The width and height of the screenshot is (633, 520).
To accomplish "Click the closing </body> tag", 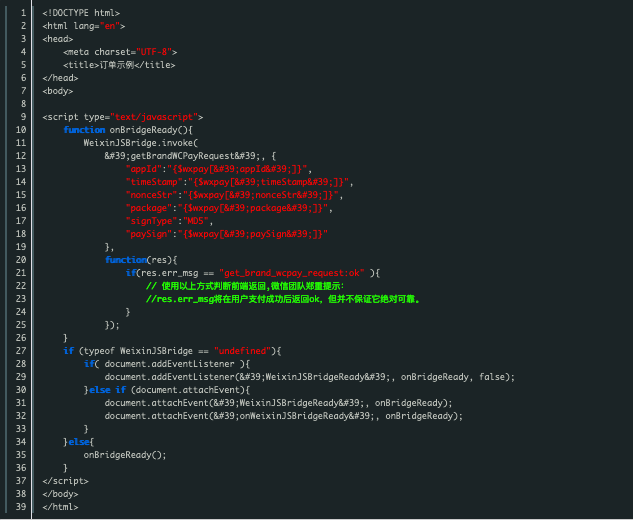I will [x=60, y=493].
